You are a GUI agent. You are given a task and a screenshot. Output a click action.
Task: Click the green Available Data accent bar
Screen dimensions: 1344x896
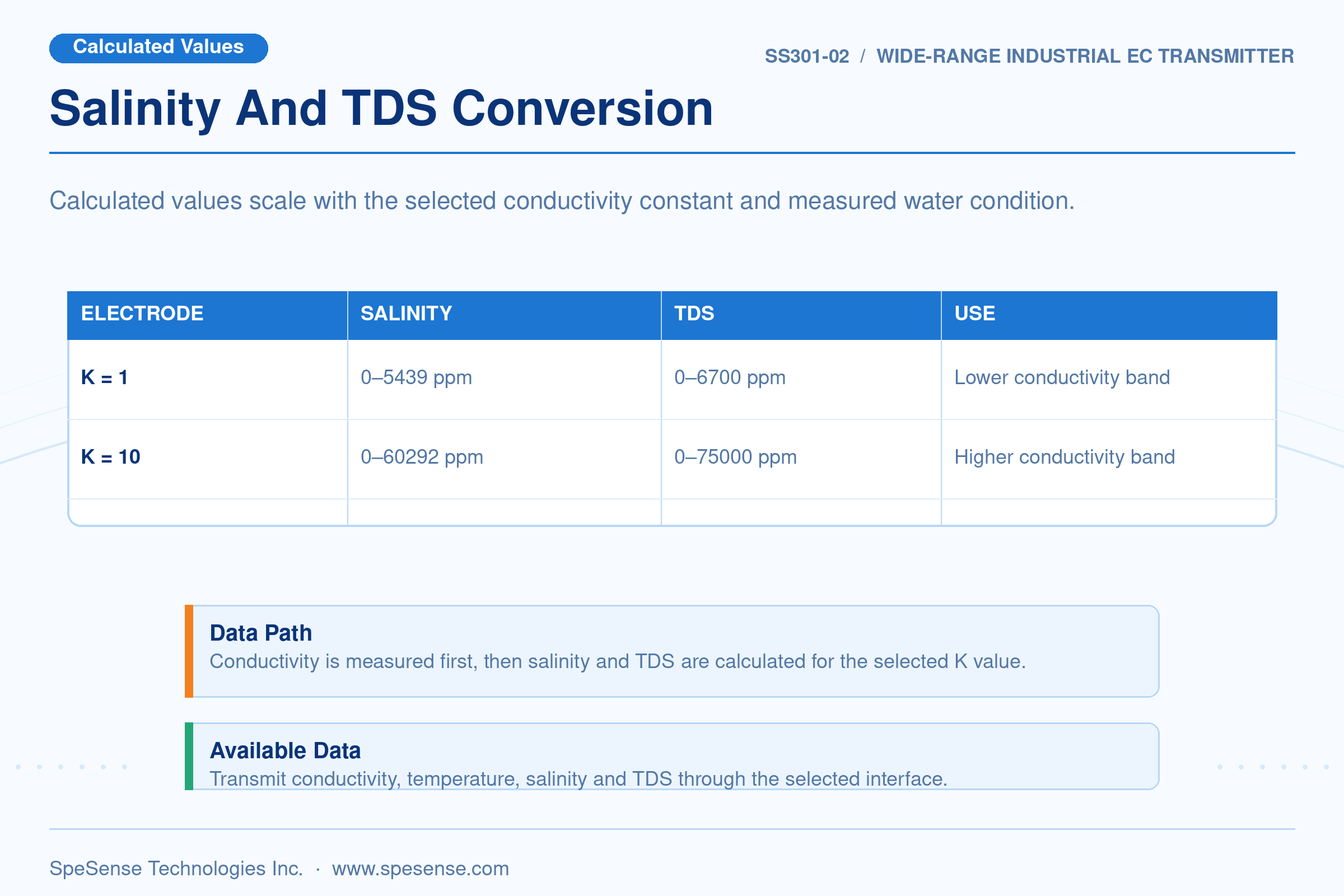189,757
